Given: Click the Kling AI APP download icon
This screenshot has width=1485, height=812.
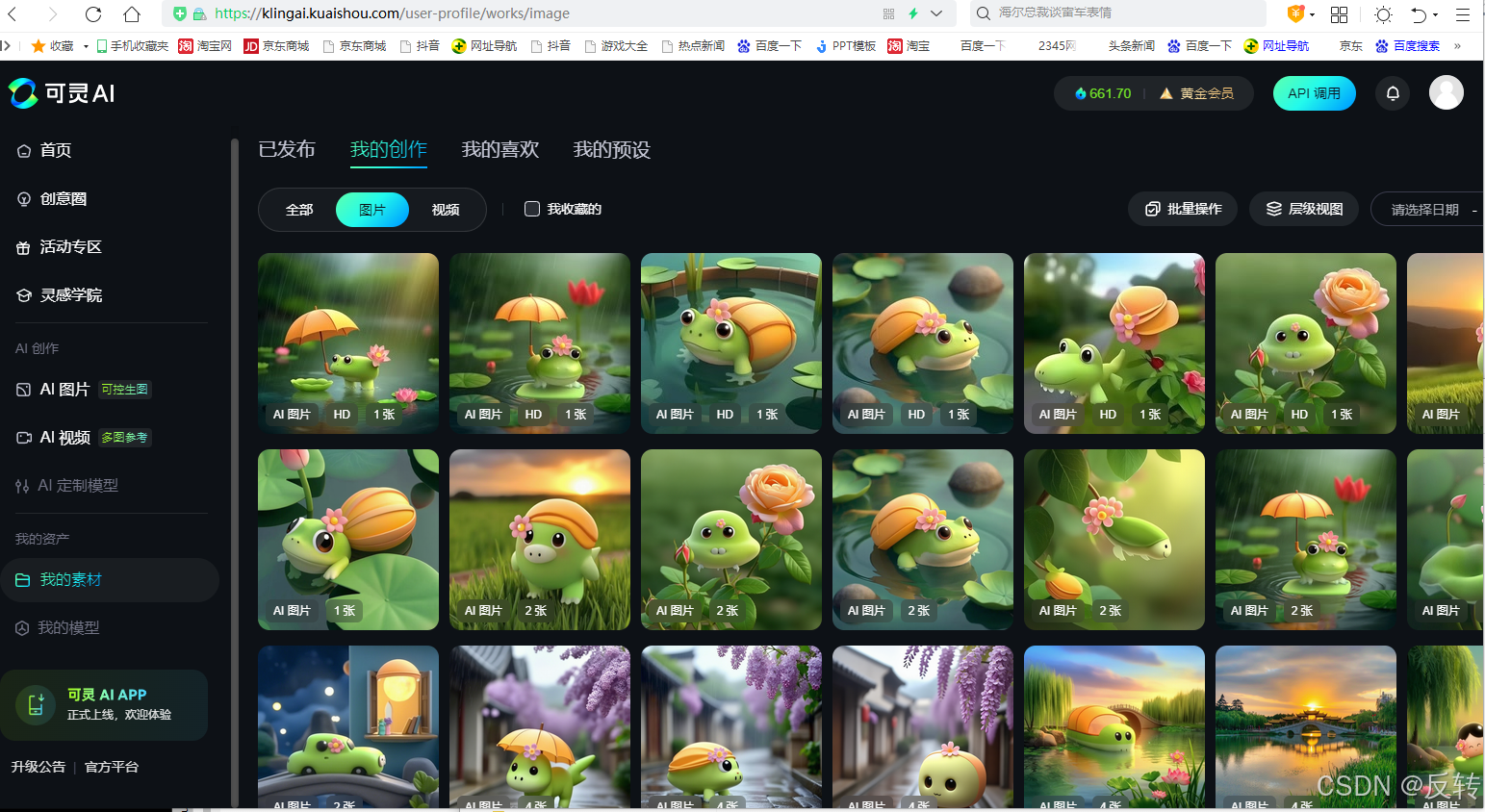Looking at the screenshot, I should pyautogui.click(x=36, y=704).
